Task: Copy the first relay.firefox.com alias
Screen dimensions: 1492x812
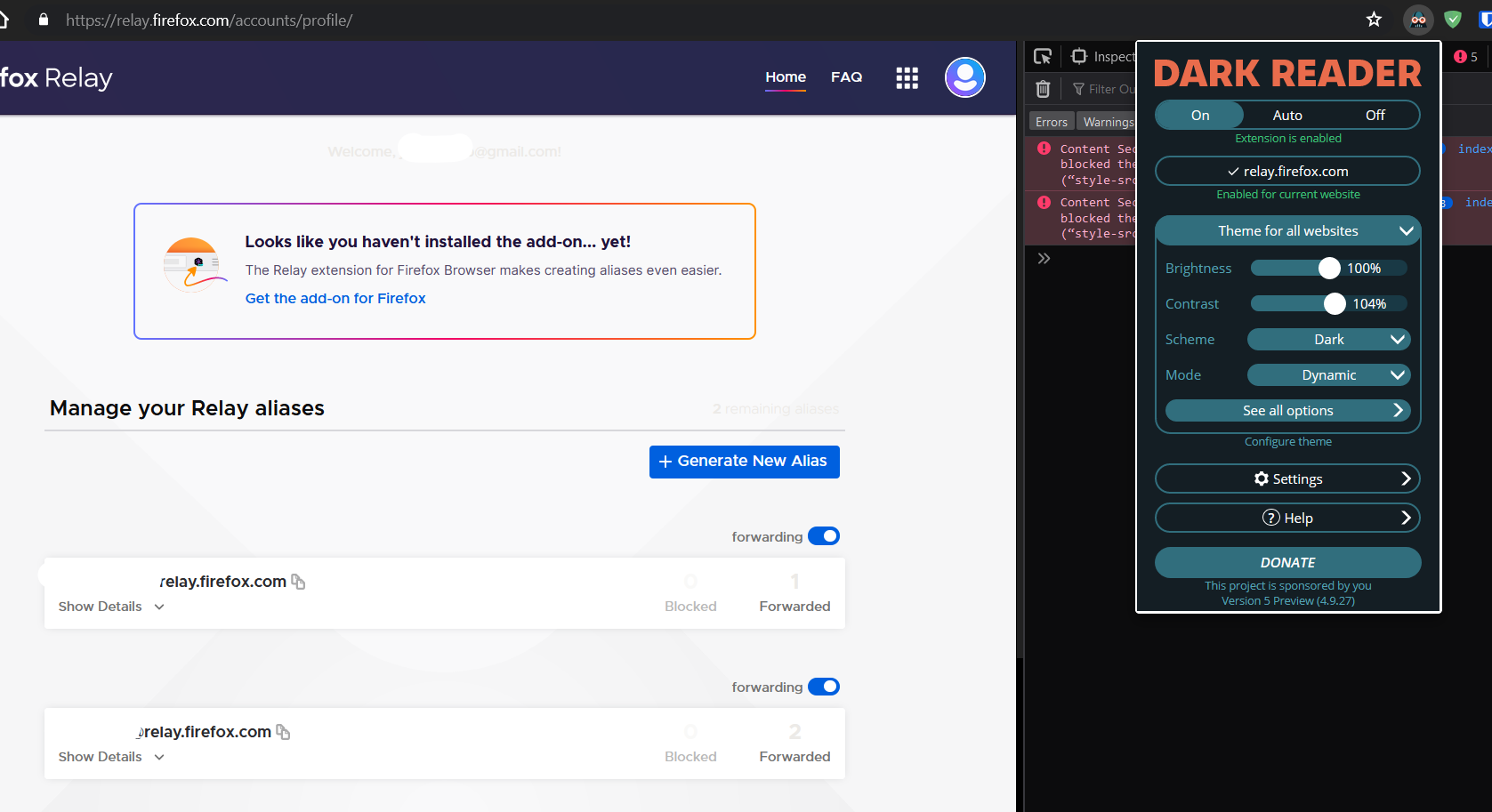Action: (x=298, y=582)
